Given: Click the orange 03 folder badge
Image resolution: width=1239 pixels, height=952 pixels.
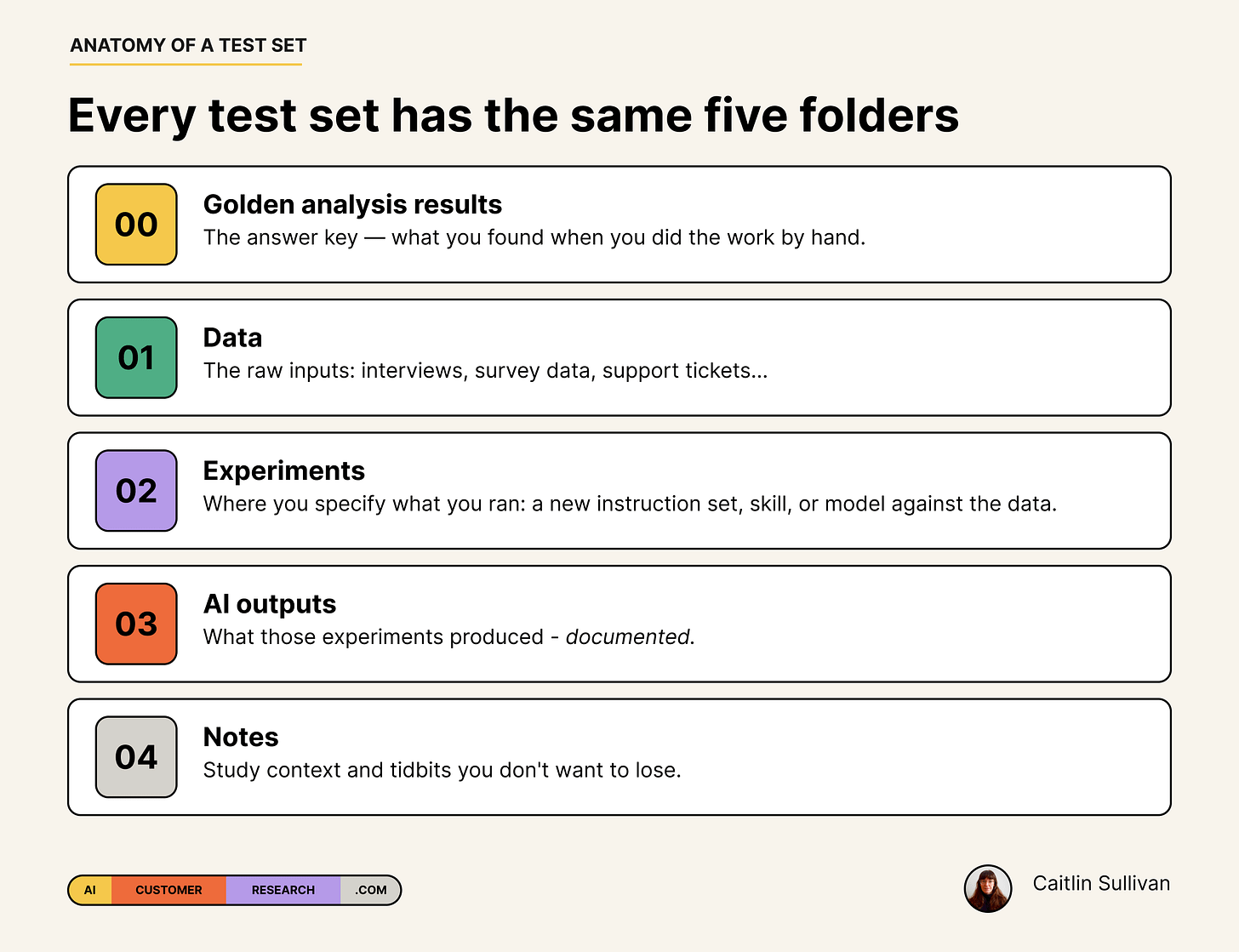Looking at the screenshot, I should (136, 624).
